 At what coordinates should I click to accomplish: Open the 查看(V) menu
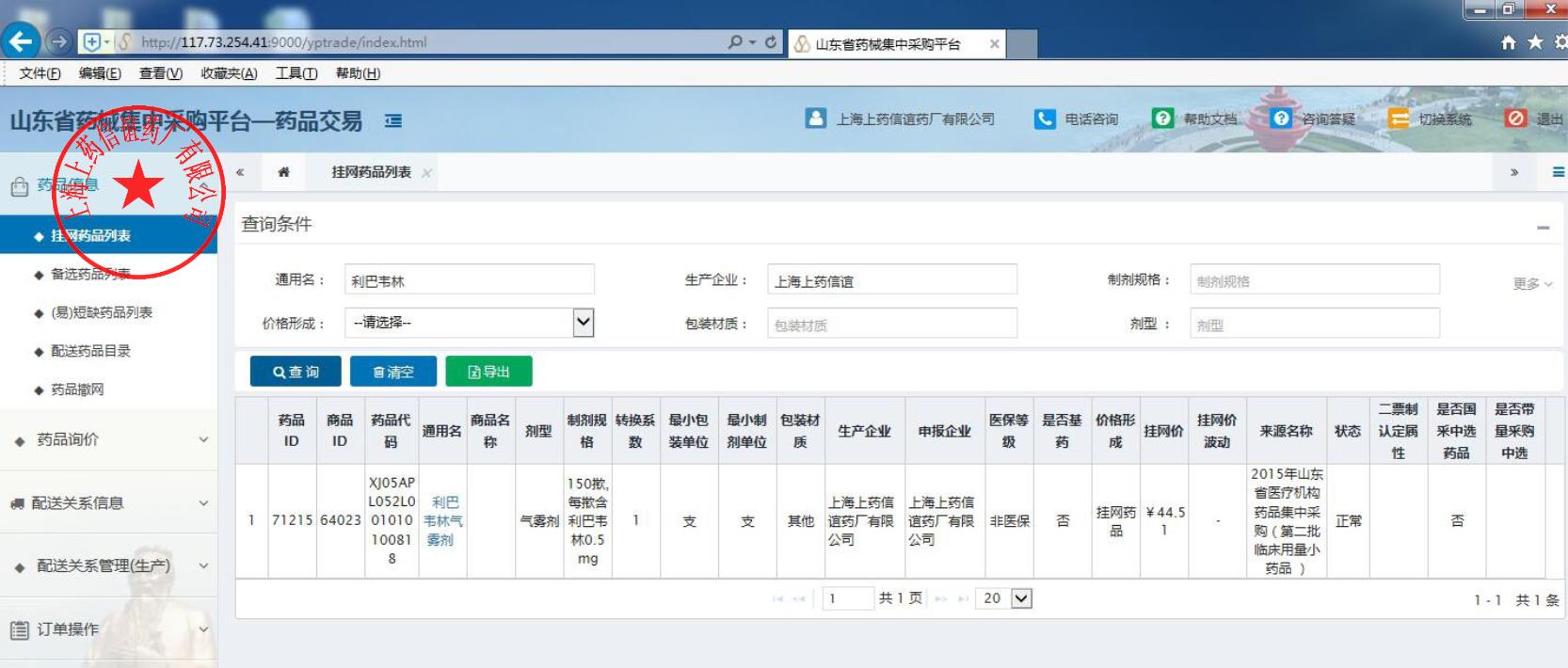click(x=161, y=73)
